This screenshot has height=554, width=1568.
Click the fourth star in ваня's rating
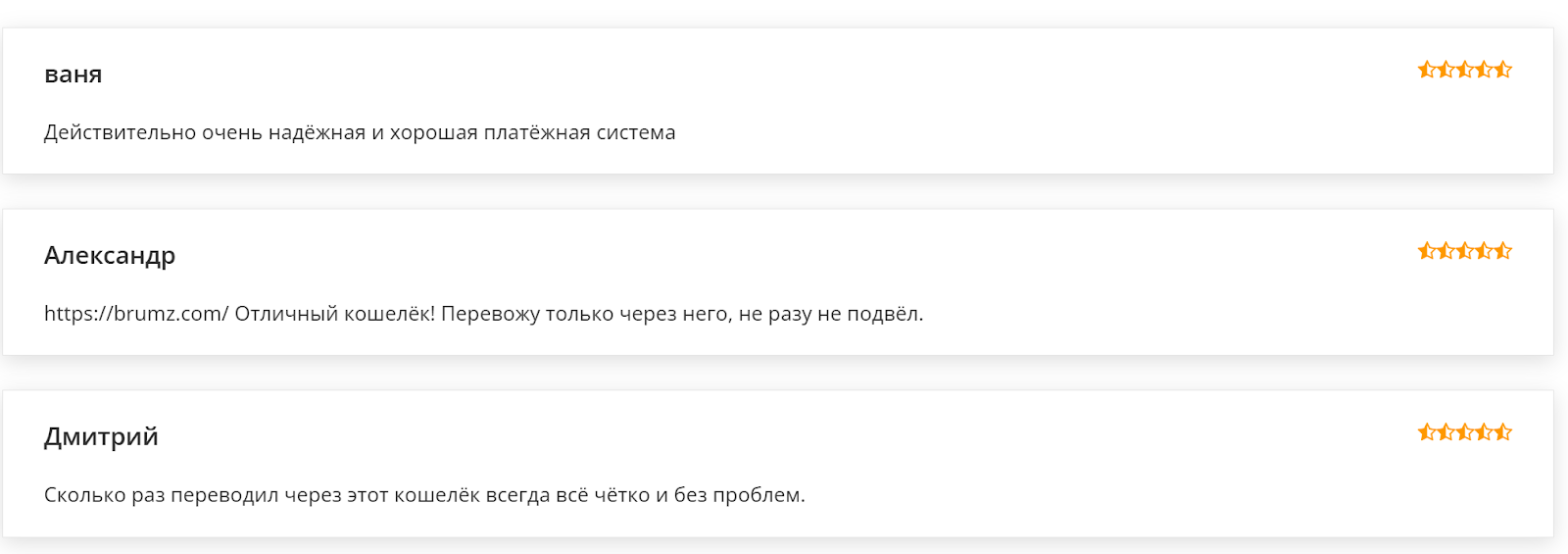click(x=1484, y=70)
